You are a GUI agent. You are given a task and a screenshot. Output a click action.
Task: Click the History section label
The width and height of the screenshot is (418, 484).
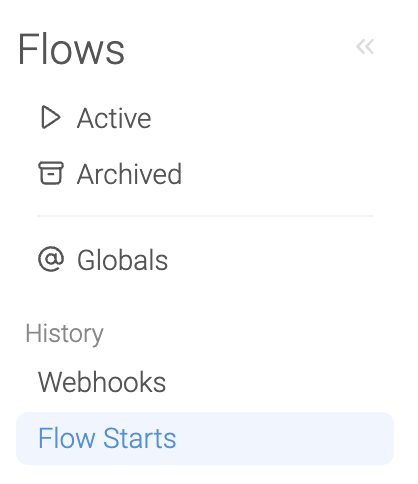65,334
